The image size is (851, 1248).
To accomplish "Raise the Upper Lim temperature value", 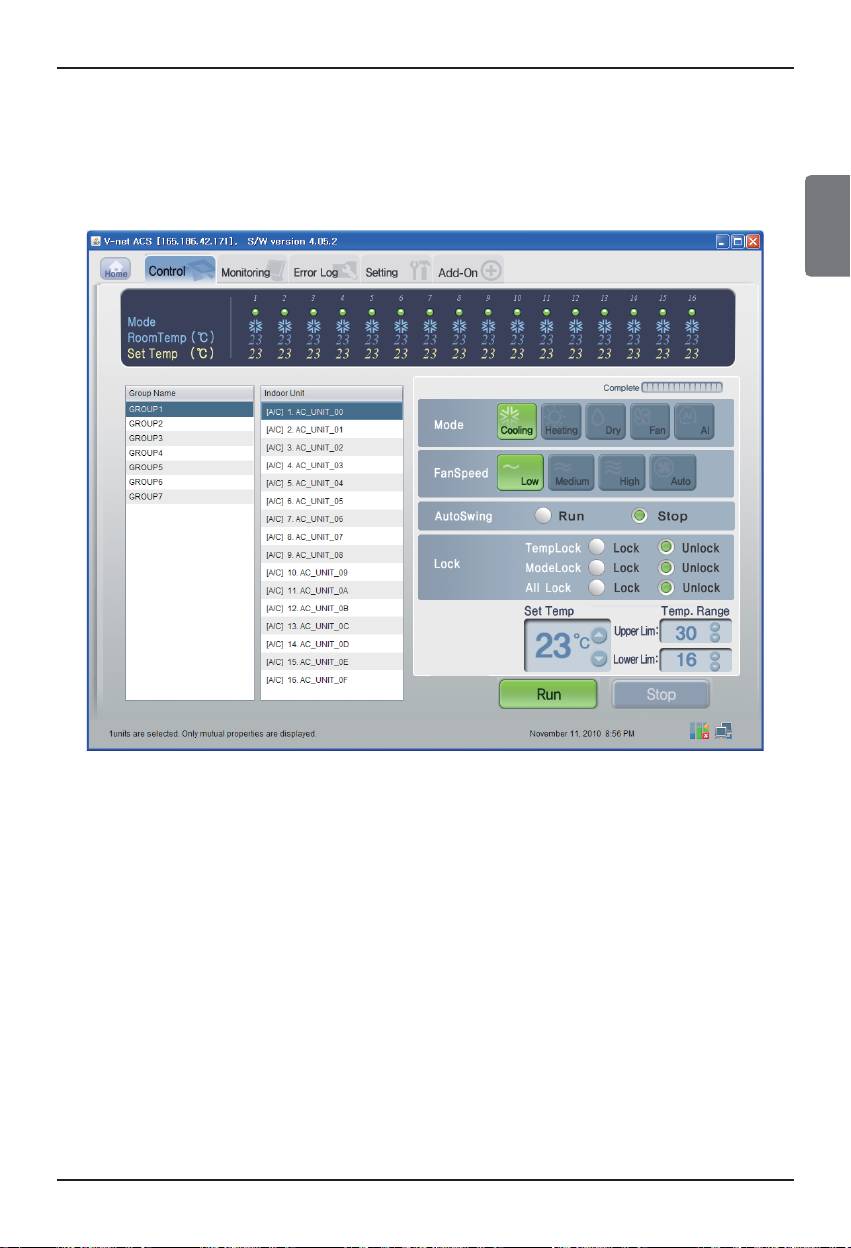I will 715,627.
